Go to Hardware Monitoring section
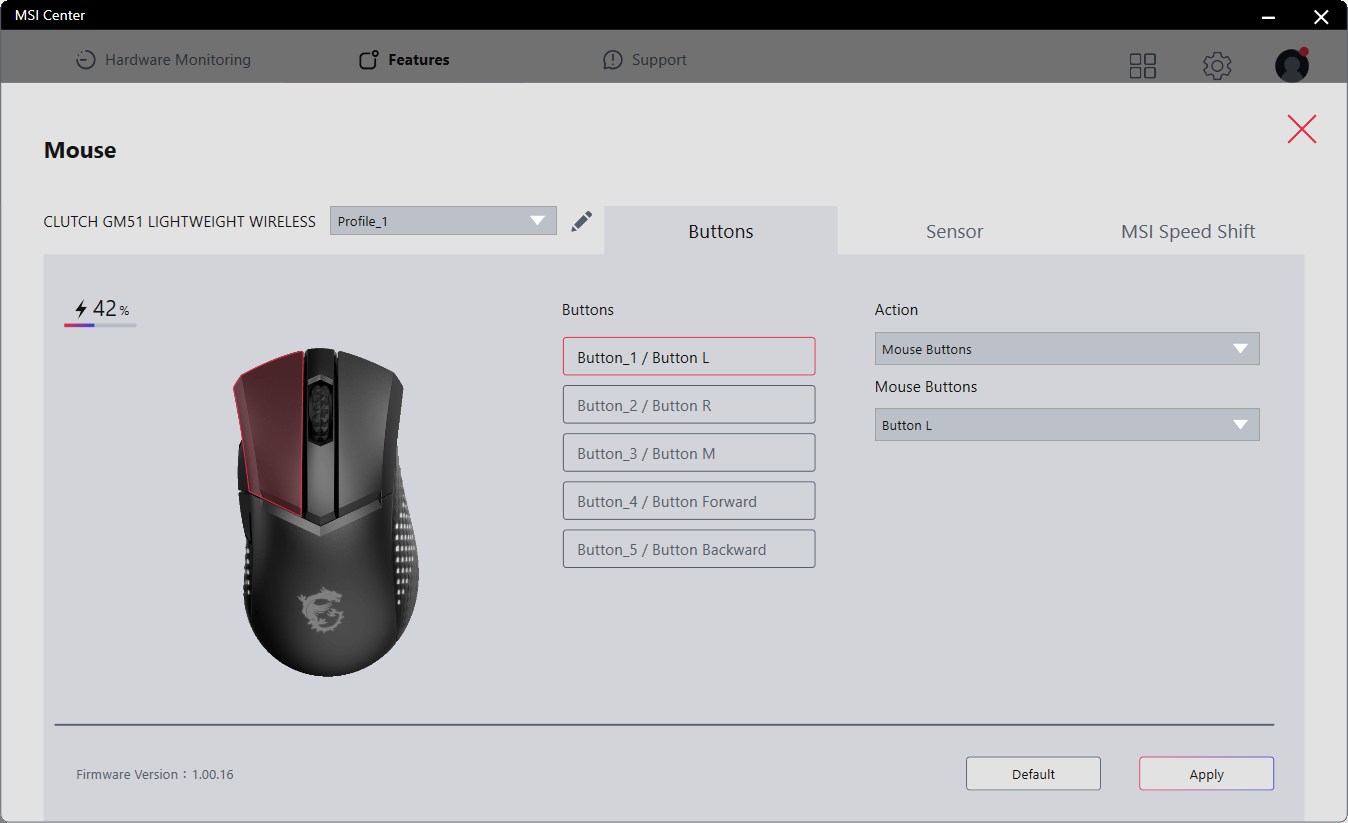This screenshot has height=823, width=1348. [x=163, y=60]
